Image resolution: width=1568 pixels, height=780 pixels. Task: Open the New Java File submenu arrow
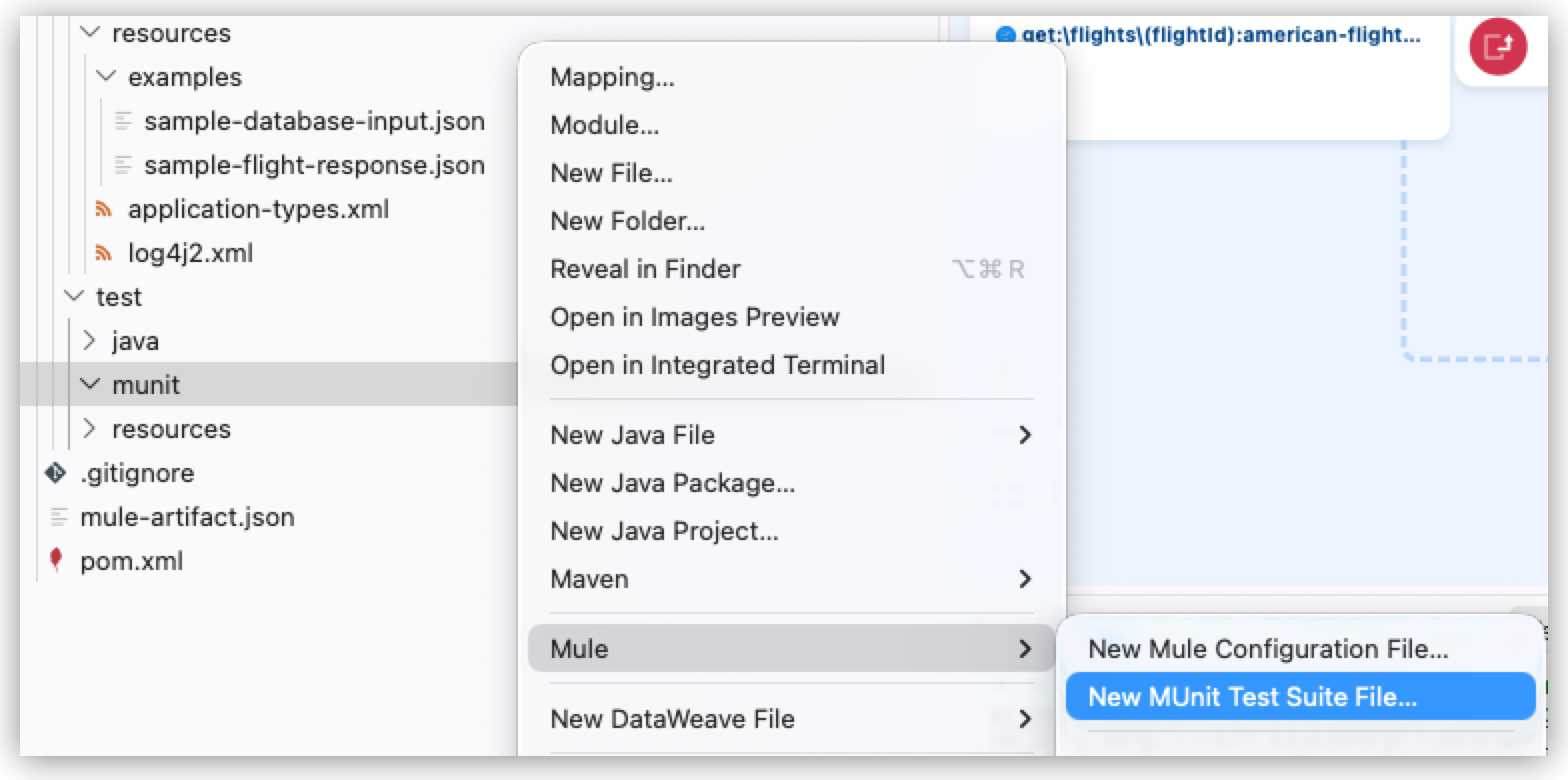click(x=1024, y=435)
